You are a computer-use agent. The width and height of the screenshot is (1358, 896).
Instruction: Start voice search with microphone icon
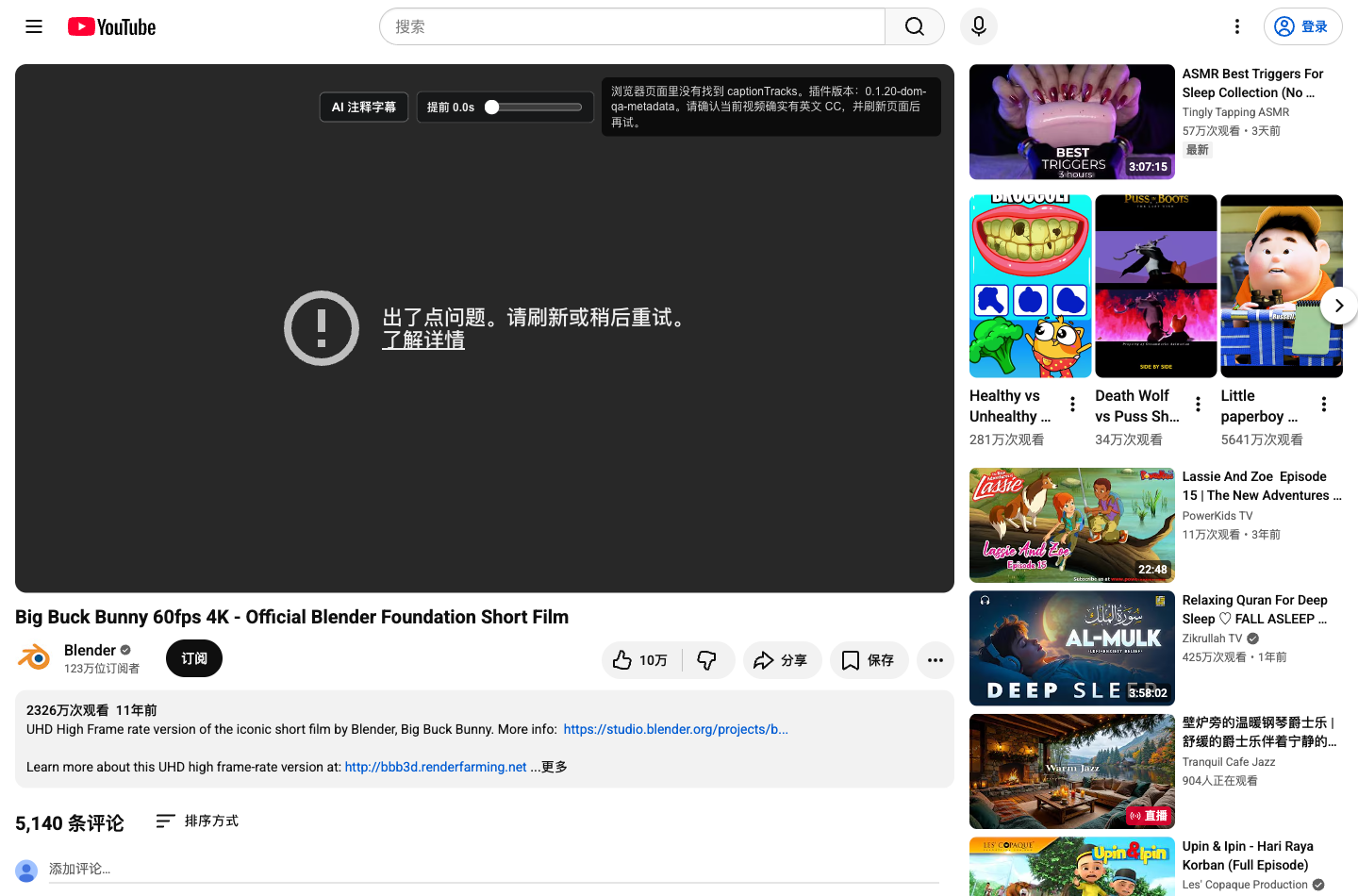tap(979, 26)
